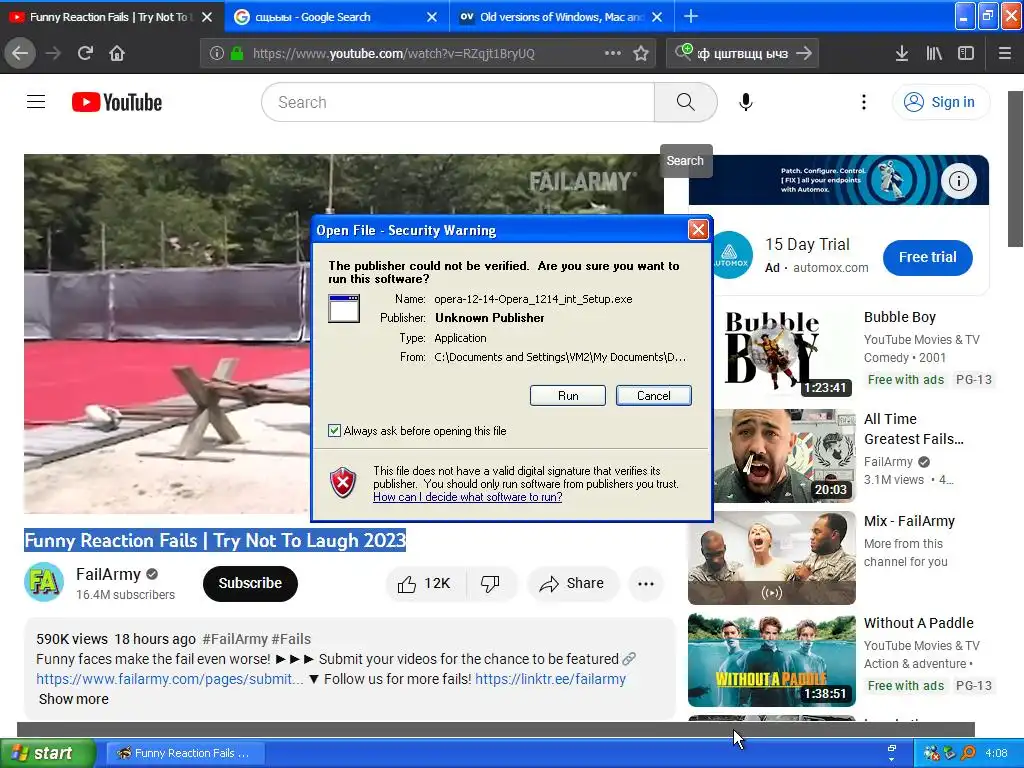This screenshot has width=1024, height=768.
Task: Expand description with Show more
Action: (x=74, y=699)
